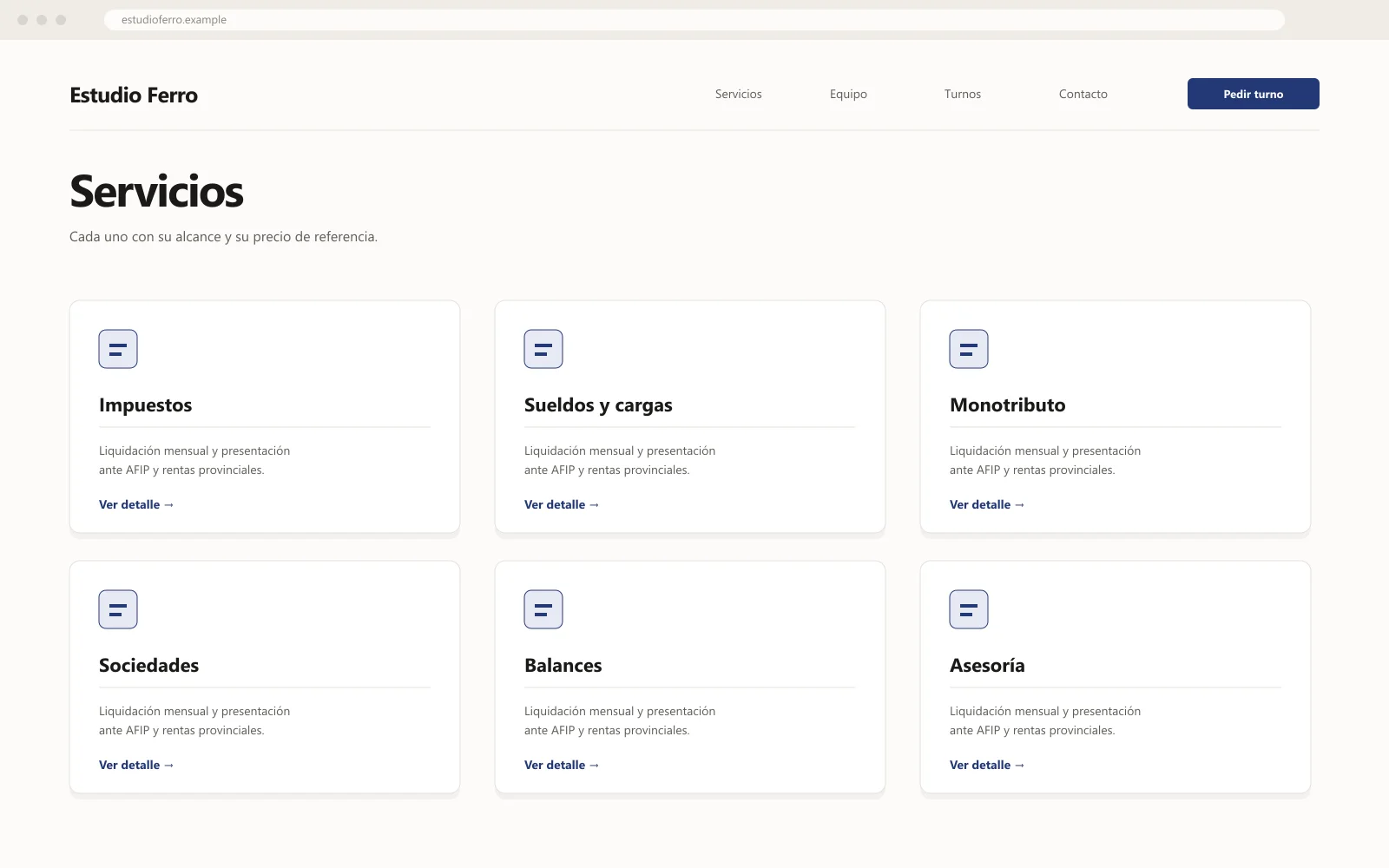Click the Asesoría card icon

coord(969,609)
